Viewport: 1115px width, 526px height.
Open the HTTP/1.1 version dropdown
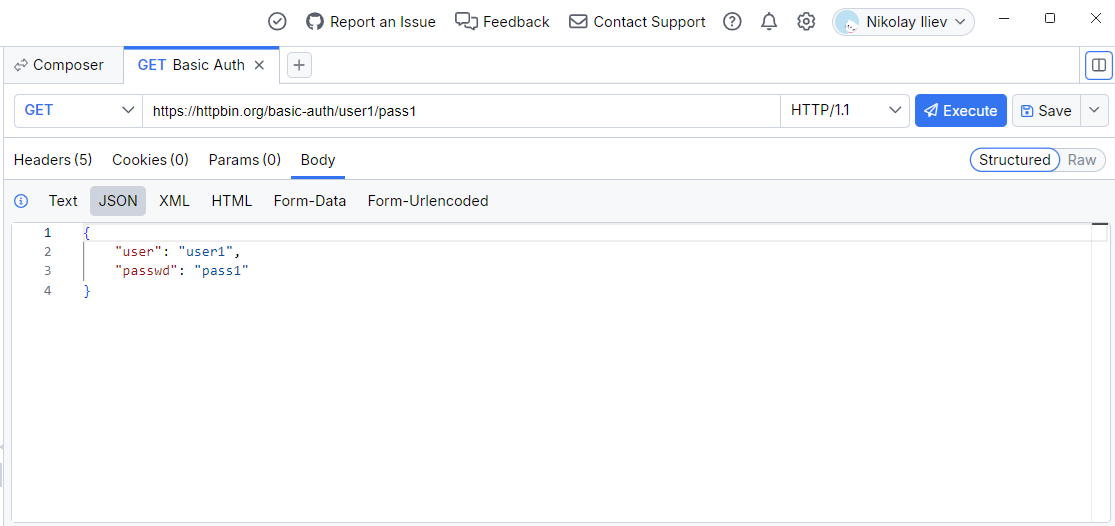(x=845, y=110)
